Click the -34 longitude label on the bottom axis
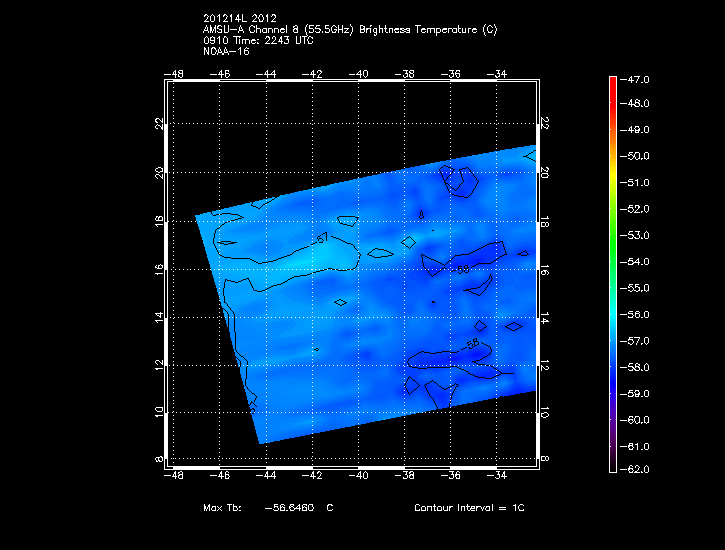Viewport: 725px width, 550px height. click(x=497, y=476)
